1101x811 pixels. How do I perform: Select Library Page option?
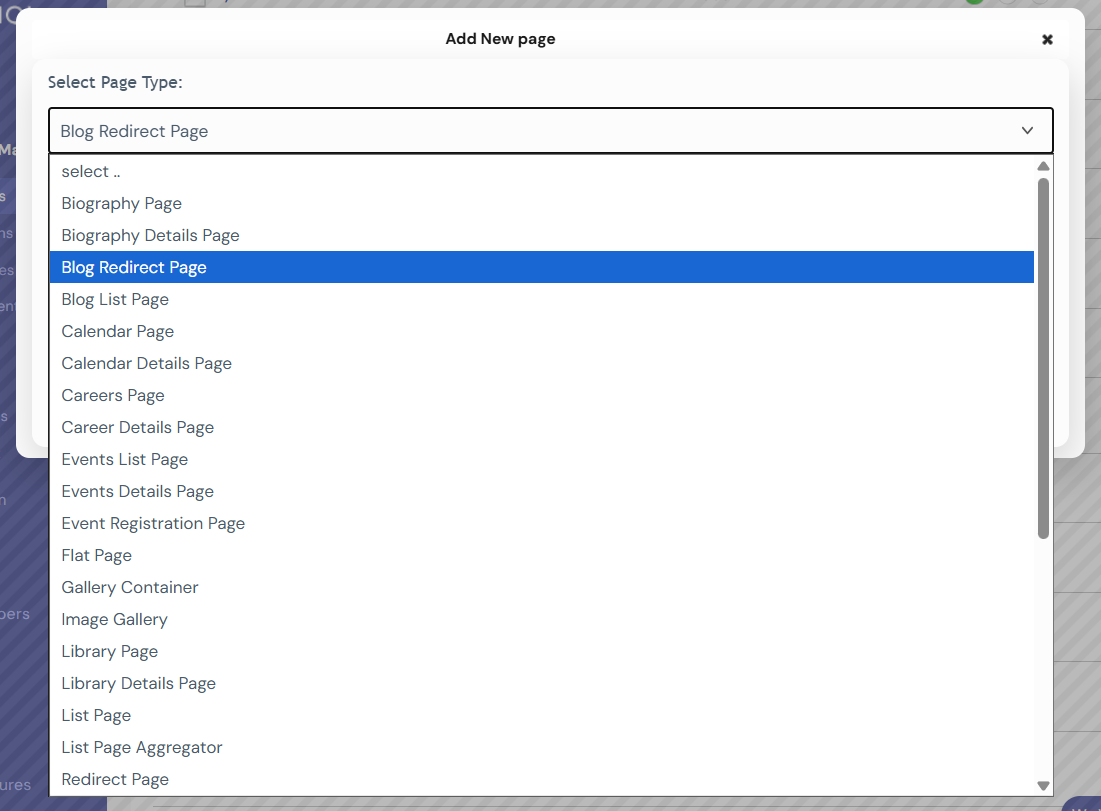[541, 652]
